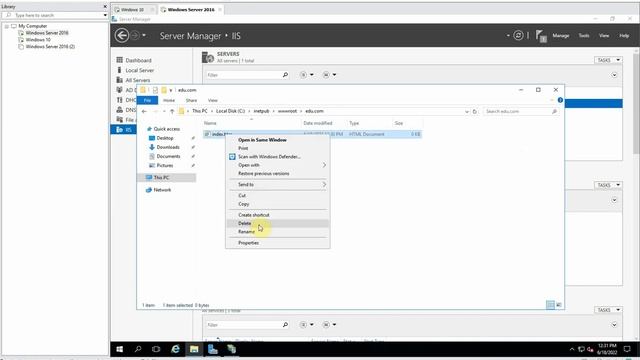This screenshot has width=640, height=360.
Task: Open Servers TASKS dropdown
Action: click(608, 60)
